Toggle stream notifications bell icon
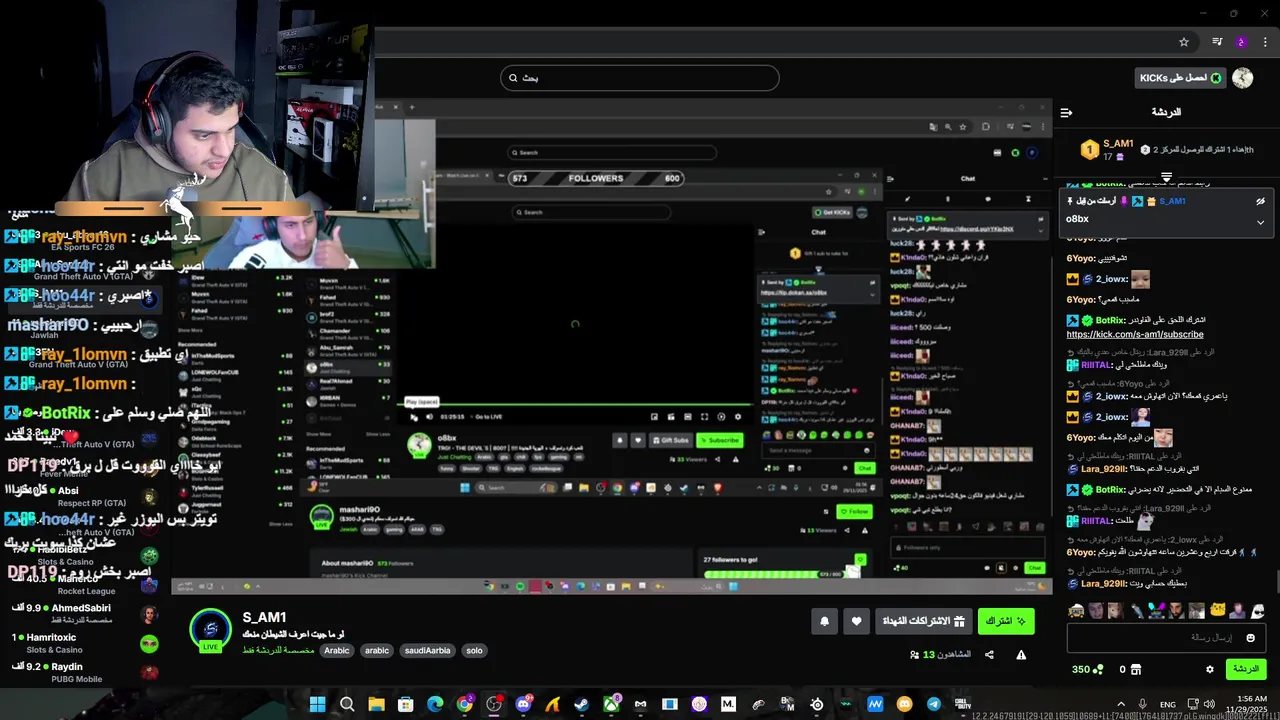 824,621
